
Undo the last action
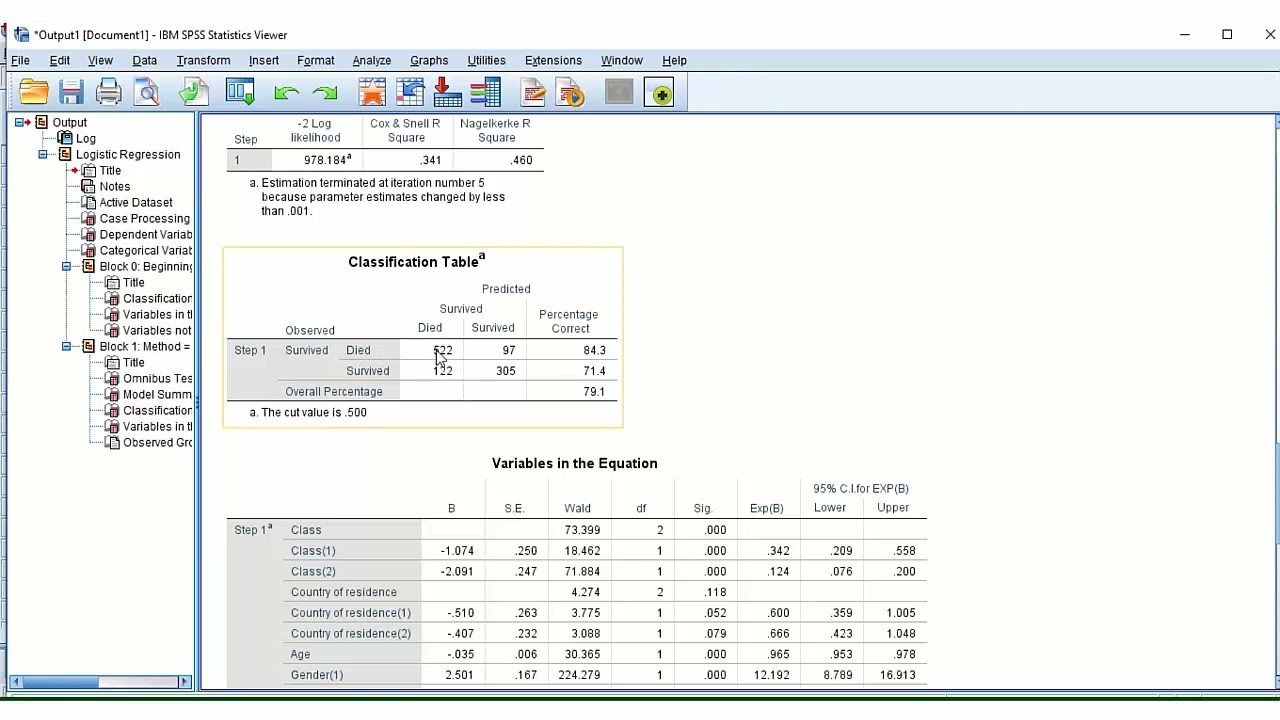tap(286, 93)
